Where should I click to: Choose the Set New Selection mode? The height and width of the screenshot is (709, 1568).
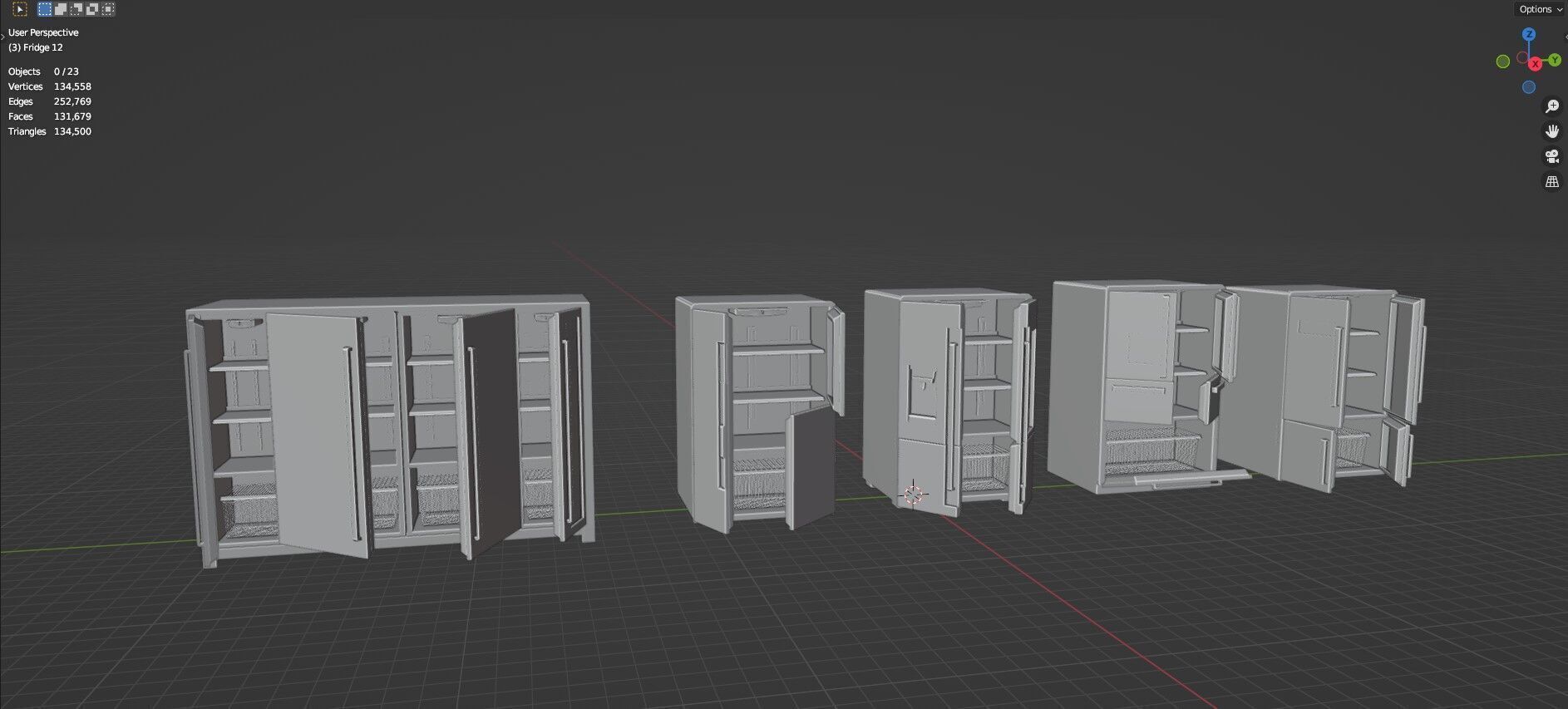point(45,9)
